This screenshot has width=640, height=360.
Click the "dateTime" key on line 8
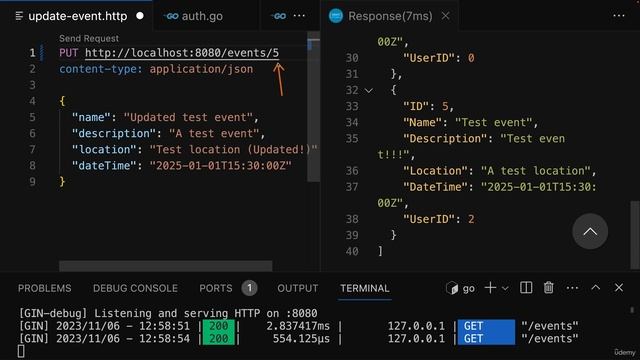tap(104, 166)
